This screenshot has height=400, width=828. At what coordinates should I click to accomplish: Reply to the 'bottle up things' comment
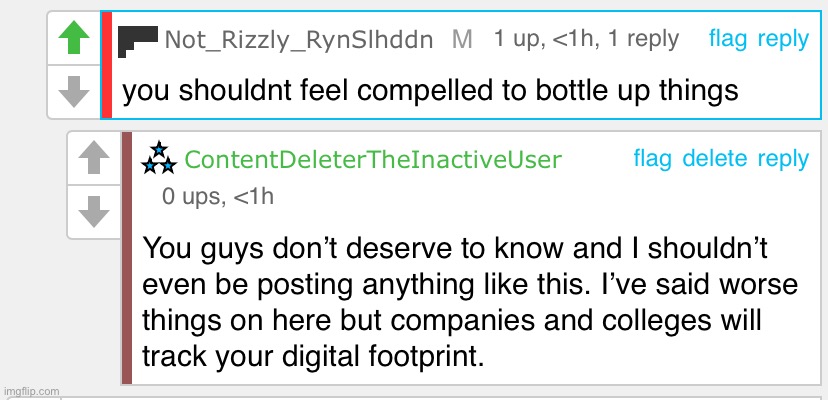783,39
